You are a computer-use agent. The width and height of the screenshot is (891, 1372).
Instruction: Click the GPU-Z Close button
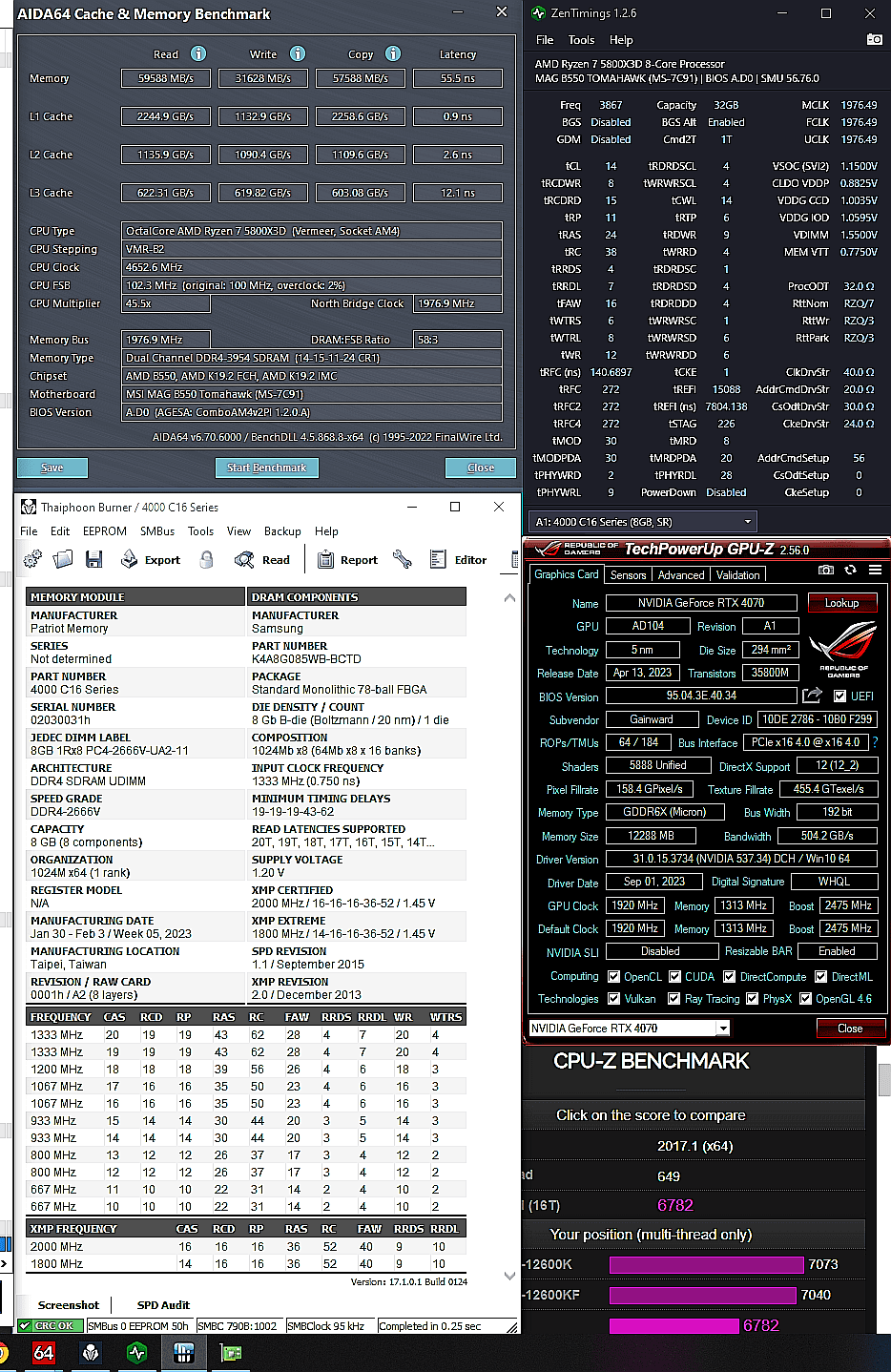(x=850, y=1028)
